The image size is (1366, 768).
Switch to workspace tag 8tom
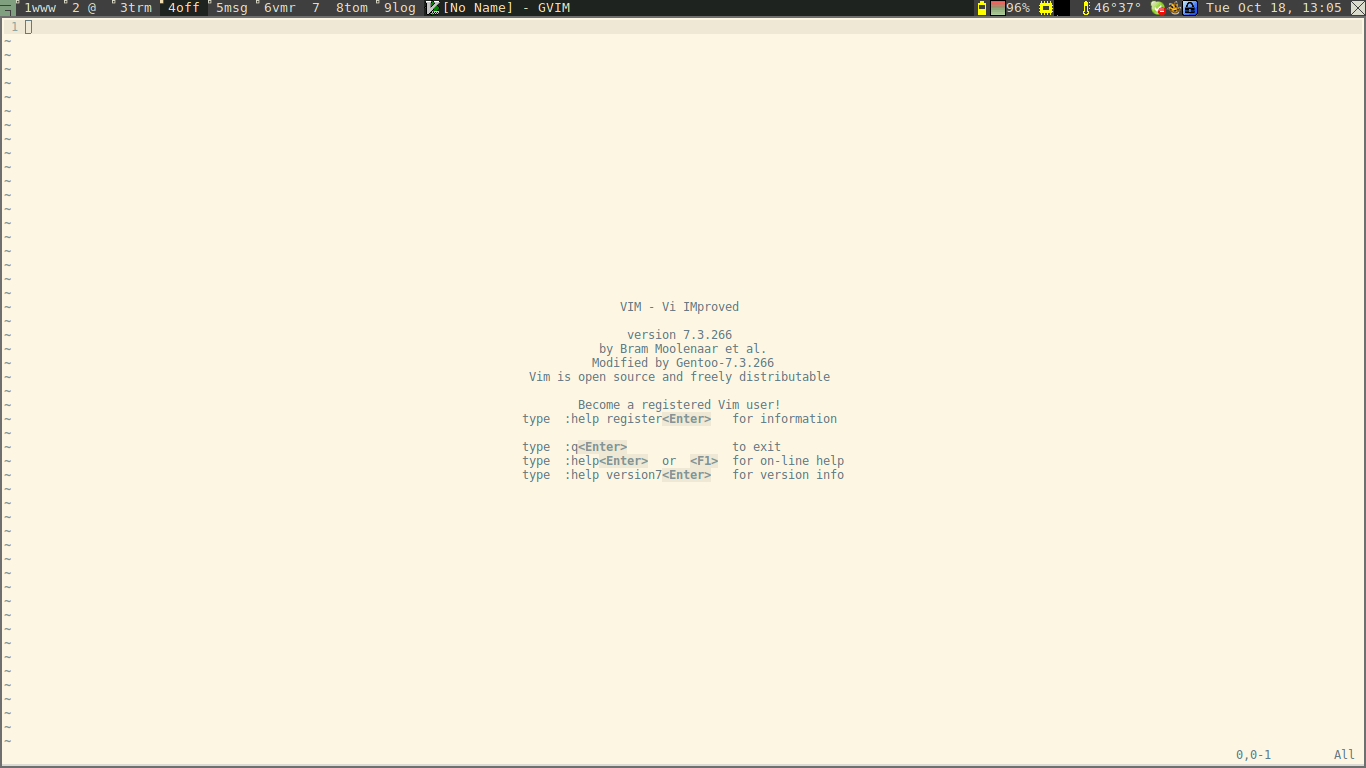click(x=351, y=8)
